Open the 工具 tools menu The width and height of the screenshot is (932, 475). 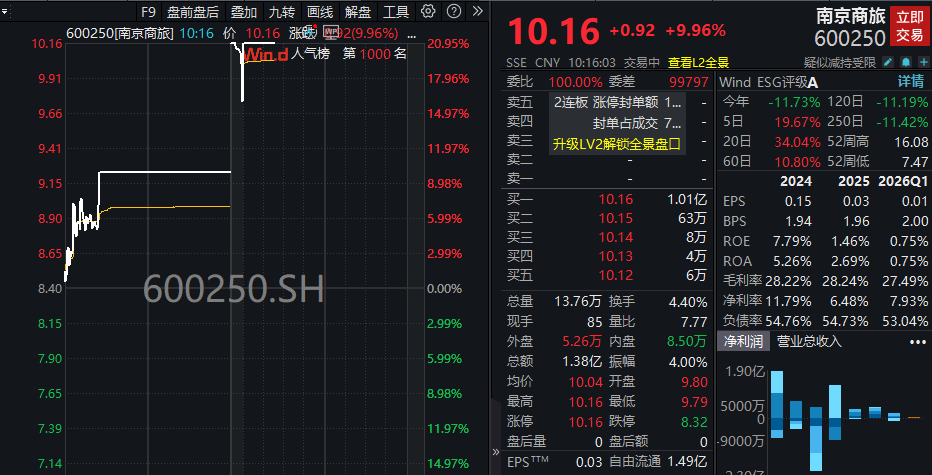click(396, 11)
